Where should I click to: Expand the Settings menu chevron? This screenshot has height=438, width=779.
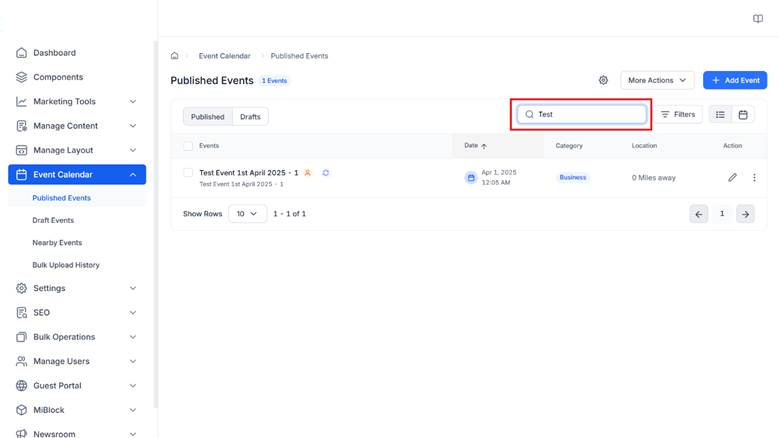[133, 288]
